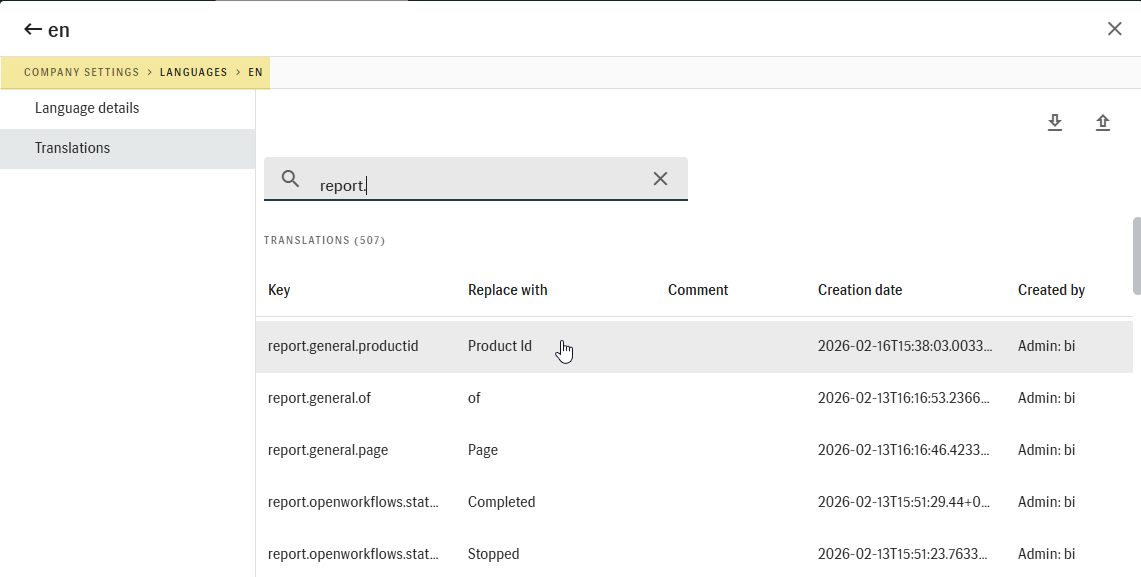Close the en language panel
Viewport: 1141px width, 577px height.
pyautogui.click(x=1114, y=29)
